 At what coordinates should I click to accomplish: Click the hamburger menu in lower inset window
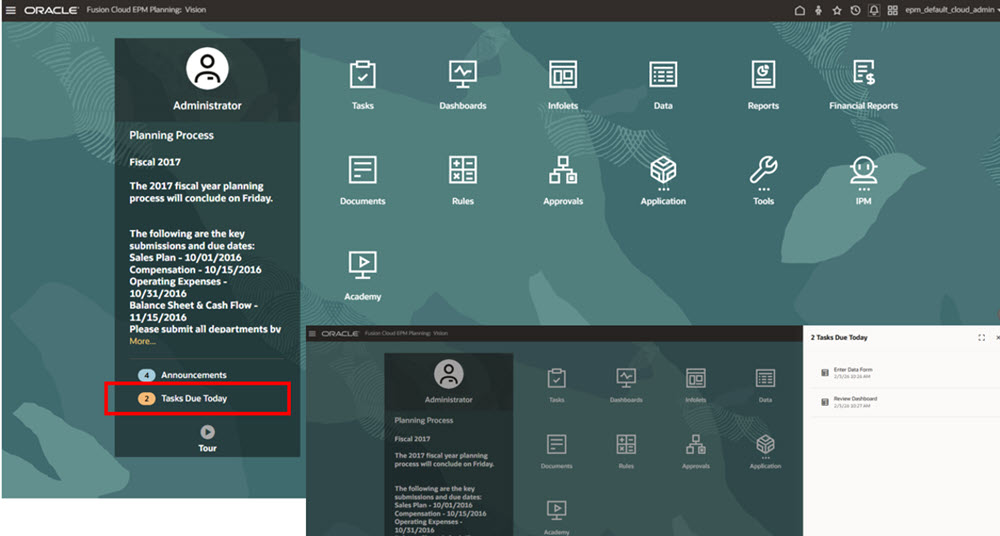(312, 334)
